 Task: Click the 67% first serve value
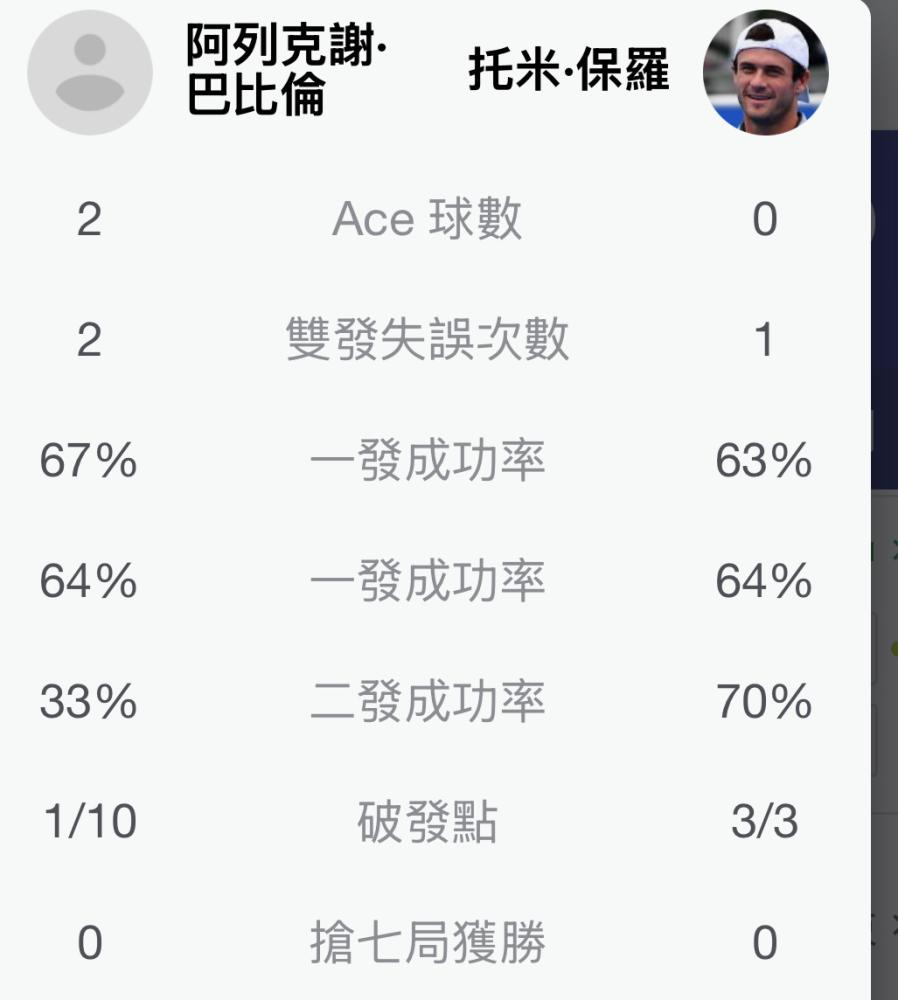(89, 460)
